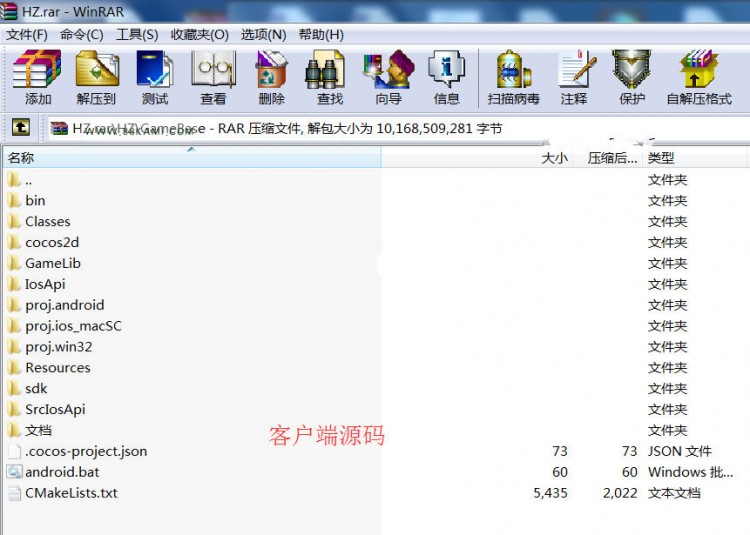
Task: Click the 'Windows 批...' type cell
Action: tap(690, 472)
